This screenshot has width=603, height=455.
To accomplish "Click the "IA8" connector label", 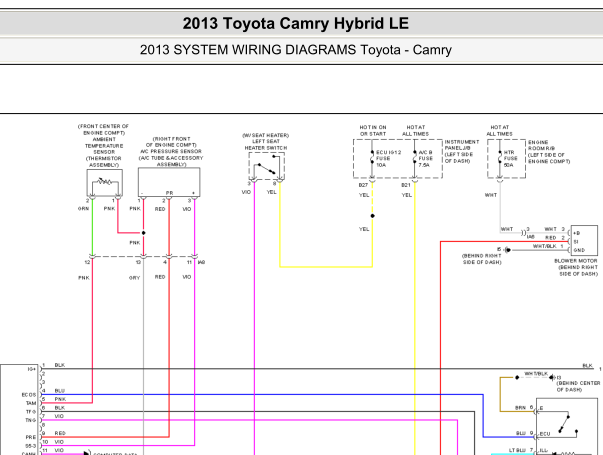I will 201,262.
